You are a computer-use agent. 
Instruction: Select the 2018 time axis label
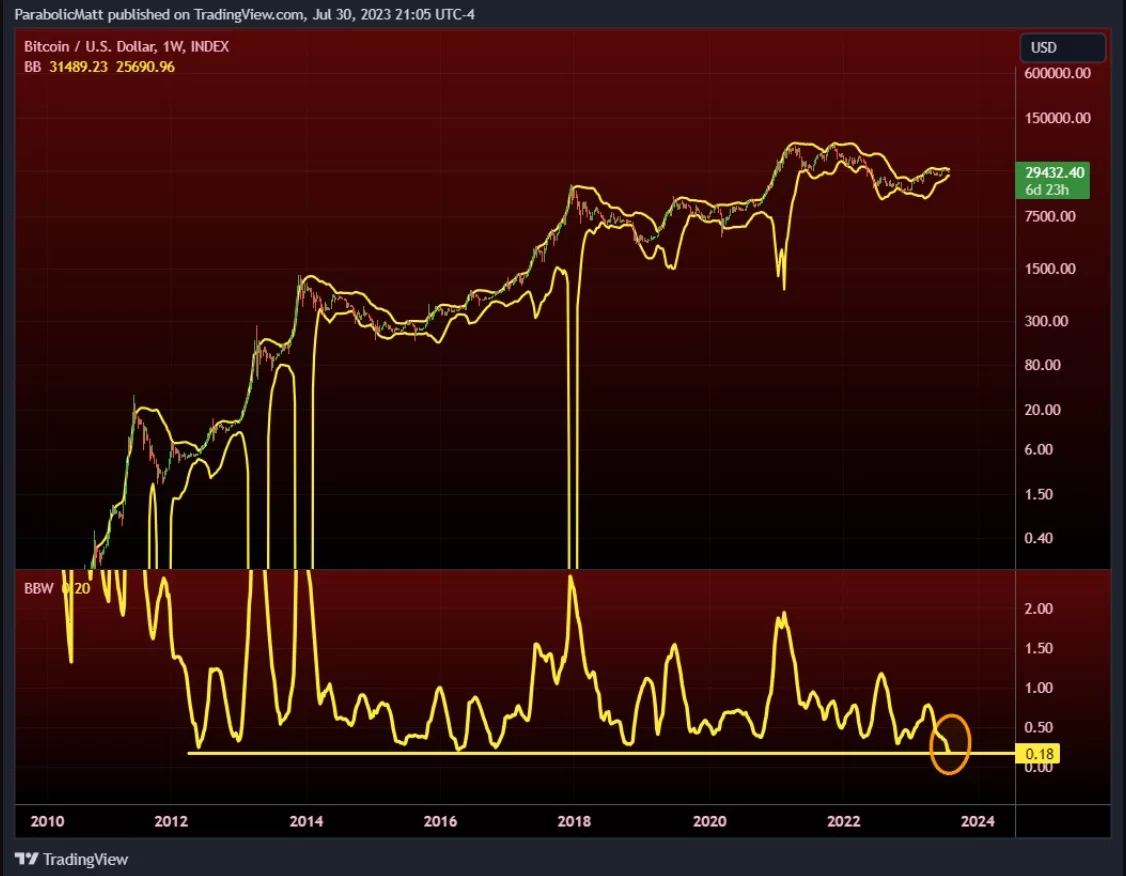pos(574,821)
